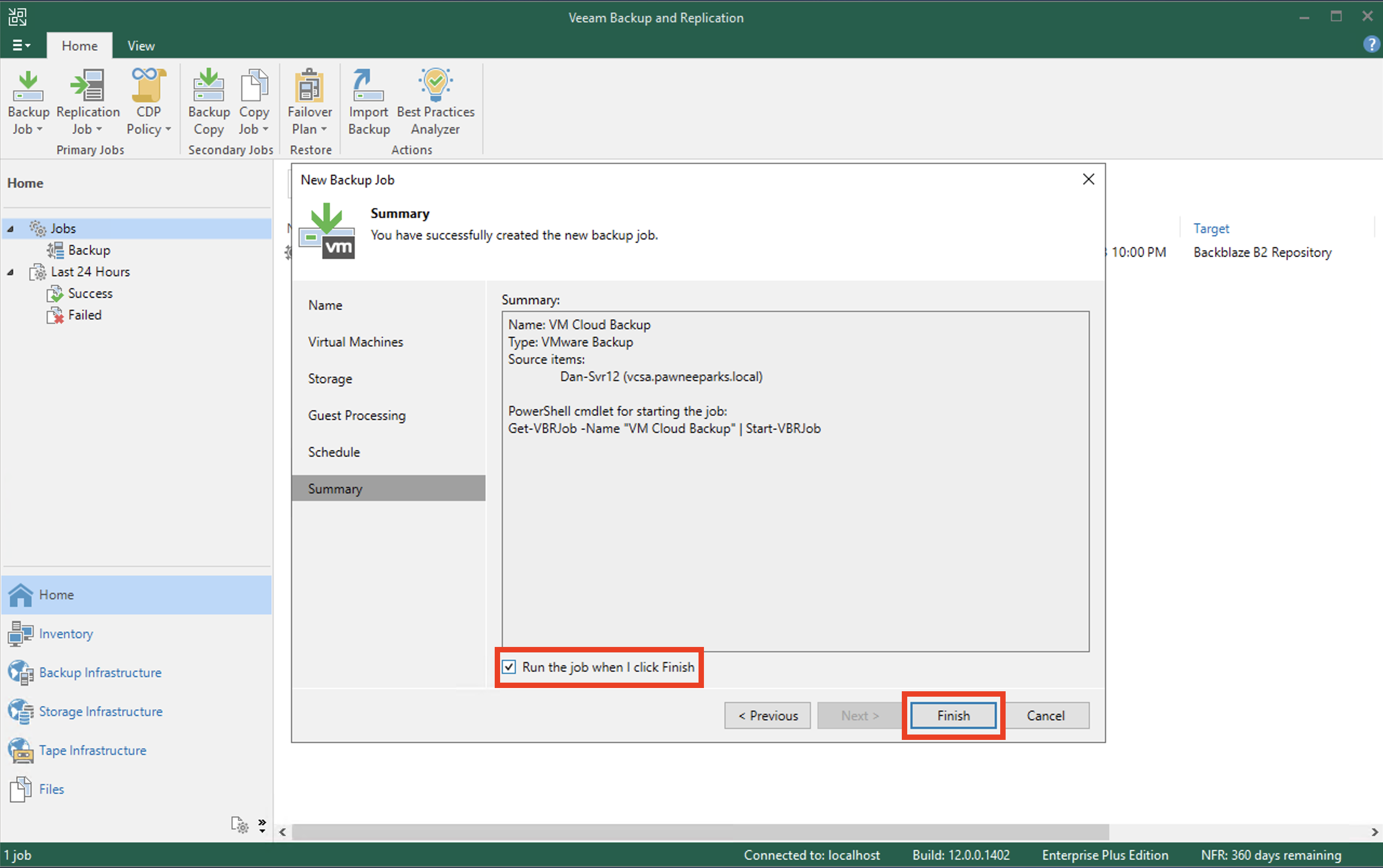Open Inventory view in navigation pane

point(137,633)
